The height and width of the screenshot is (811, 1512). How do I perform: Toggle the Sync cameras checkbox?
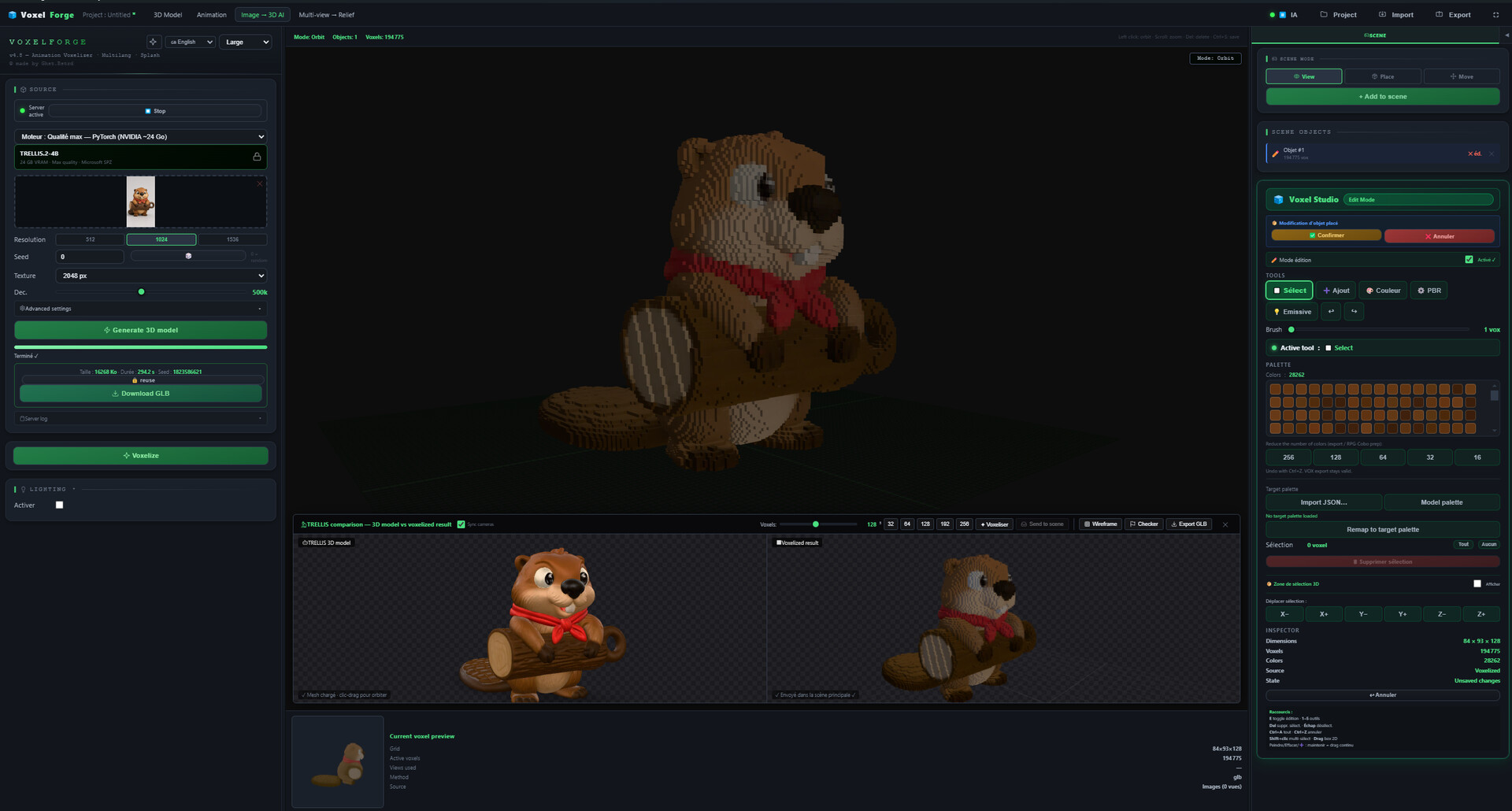[x=461, y=524]
